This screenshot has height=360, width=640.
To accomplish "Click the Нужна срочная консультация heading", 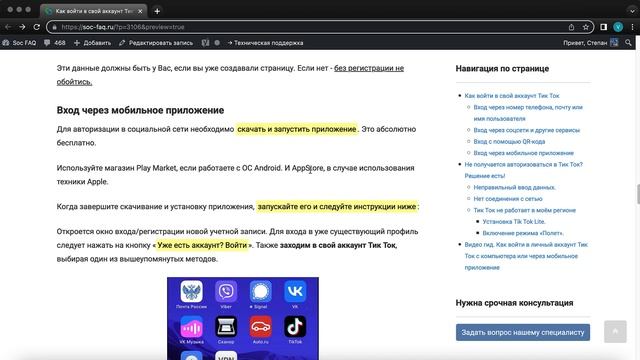I will pos(514,303).
